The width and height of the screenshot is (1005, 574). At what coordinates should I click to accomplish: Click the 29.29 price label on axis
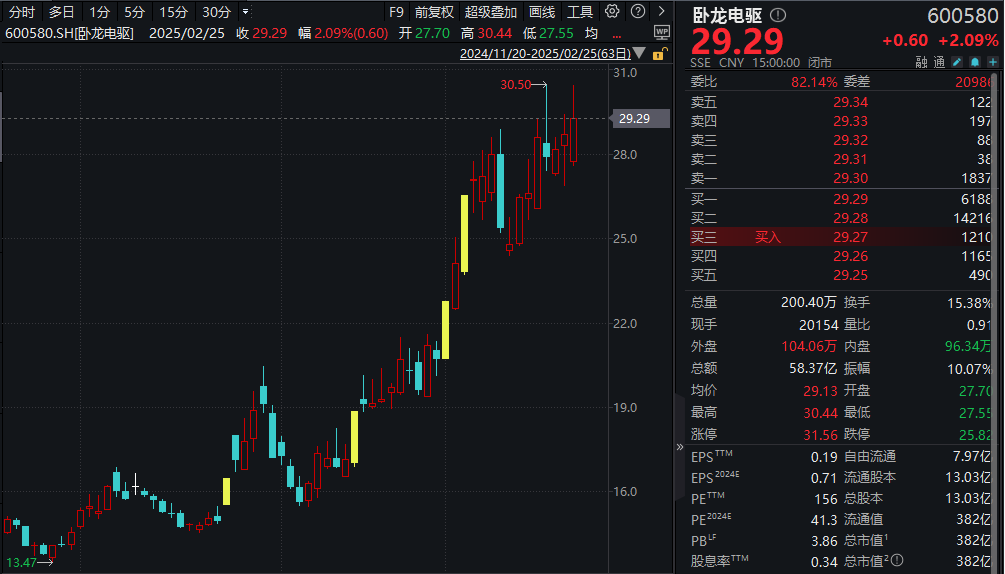[x=635, y=119]
